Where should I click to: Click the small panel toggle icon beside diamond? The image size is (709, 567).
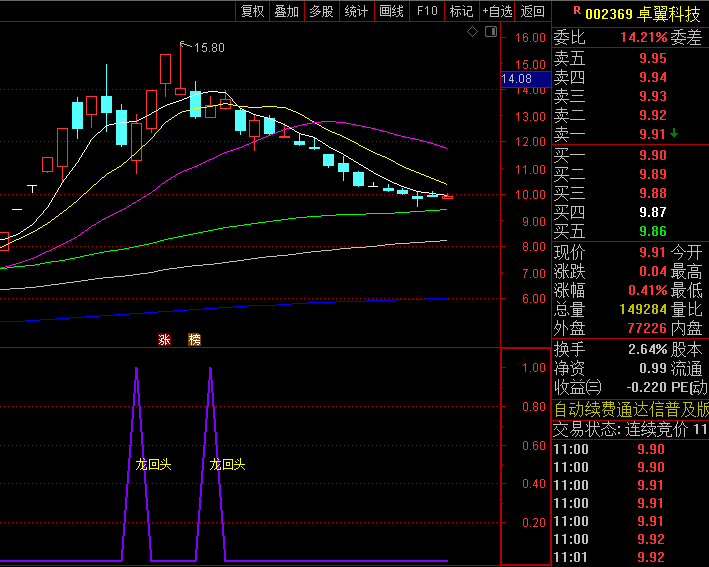coord(490,32)
